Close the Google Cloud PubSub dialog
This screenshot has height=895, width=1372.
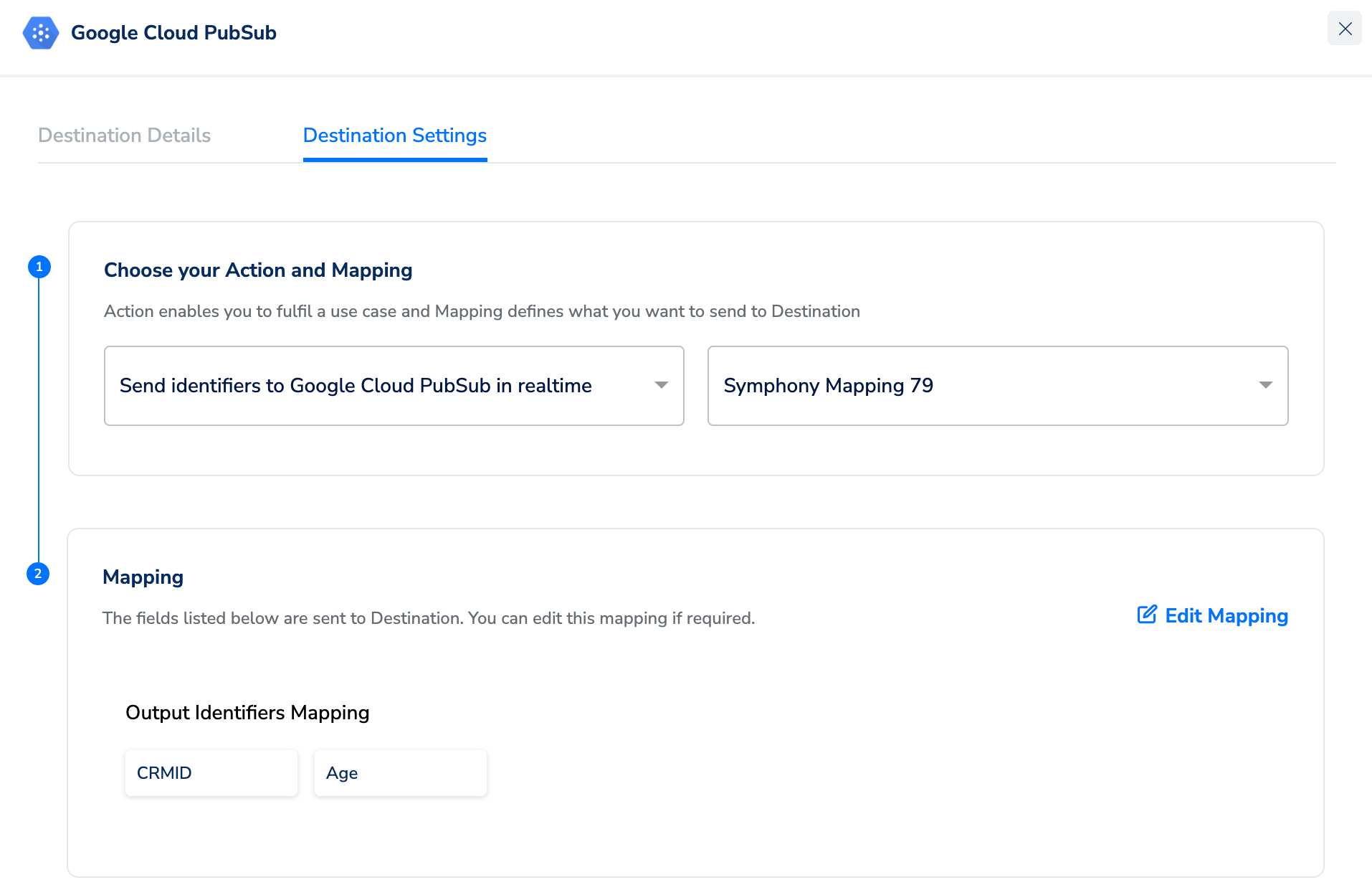[1345, 29]
